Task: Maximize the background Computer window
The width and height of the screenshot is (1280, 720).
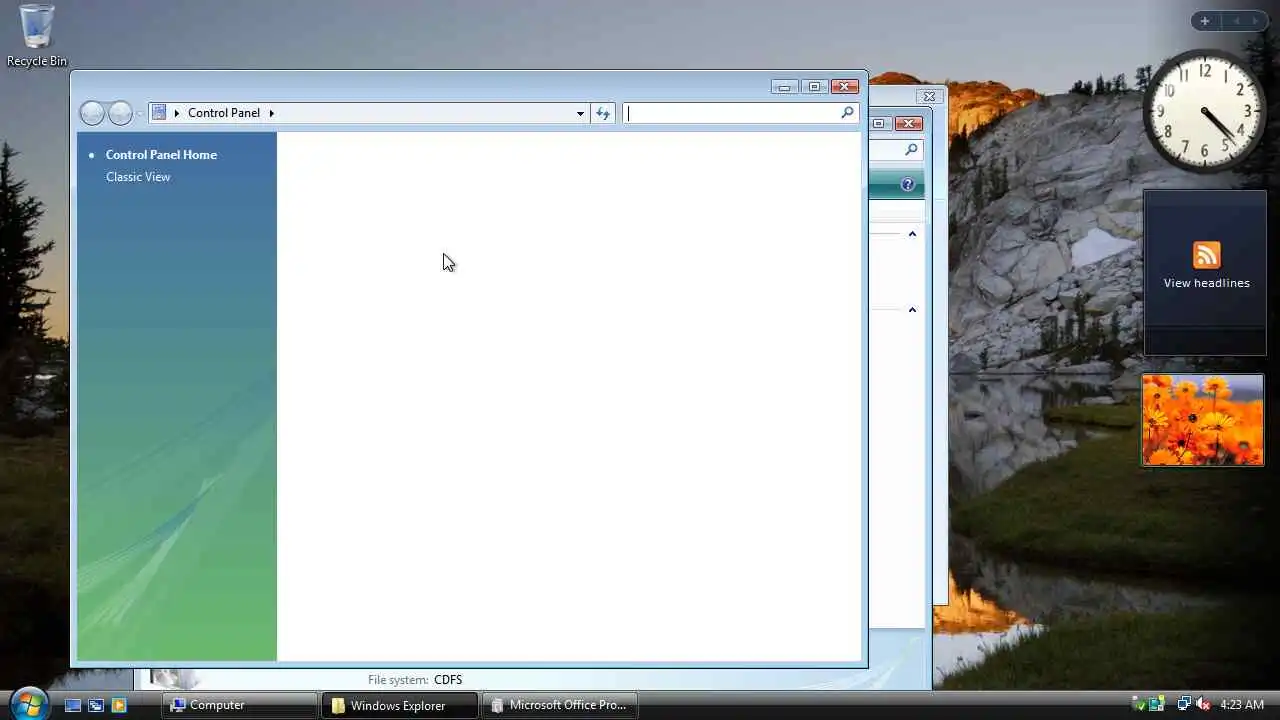Action: point(879,123)
